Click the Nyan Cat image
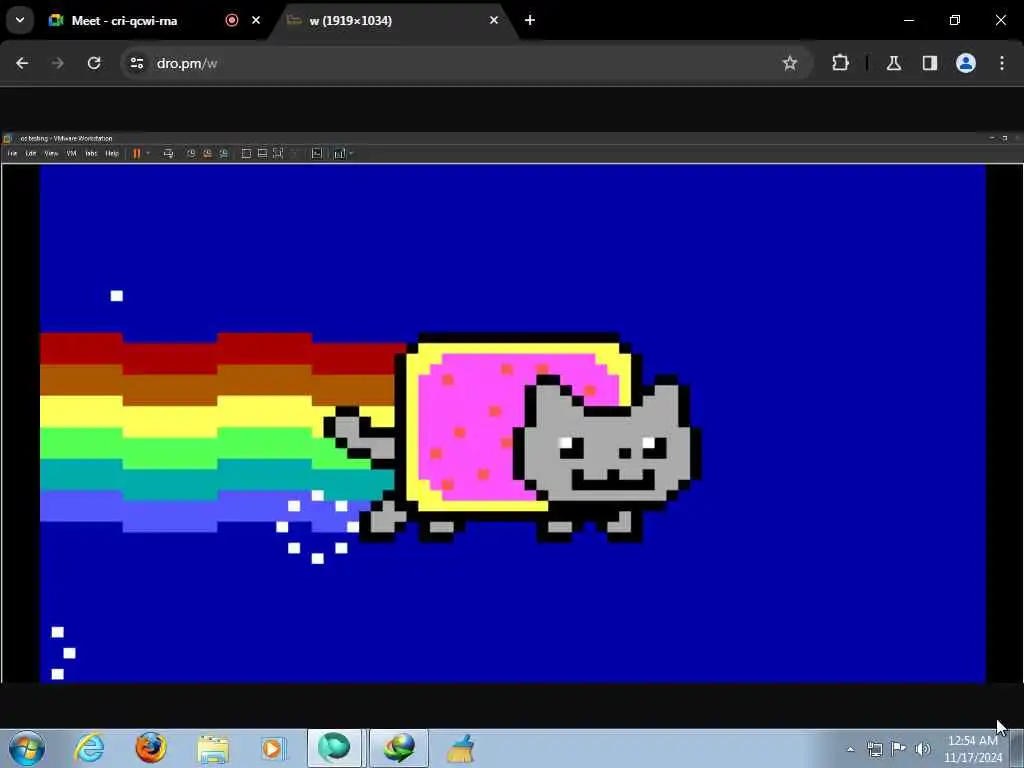This screenshot has height=768, width=1024. (x=513, y=423)
